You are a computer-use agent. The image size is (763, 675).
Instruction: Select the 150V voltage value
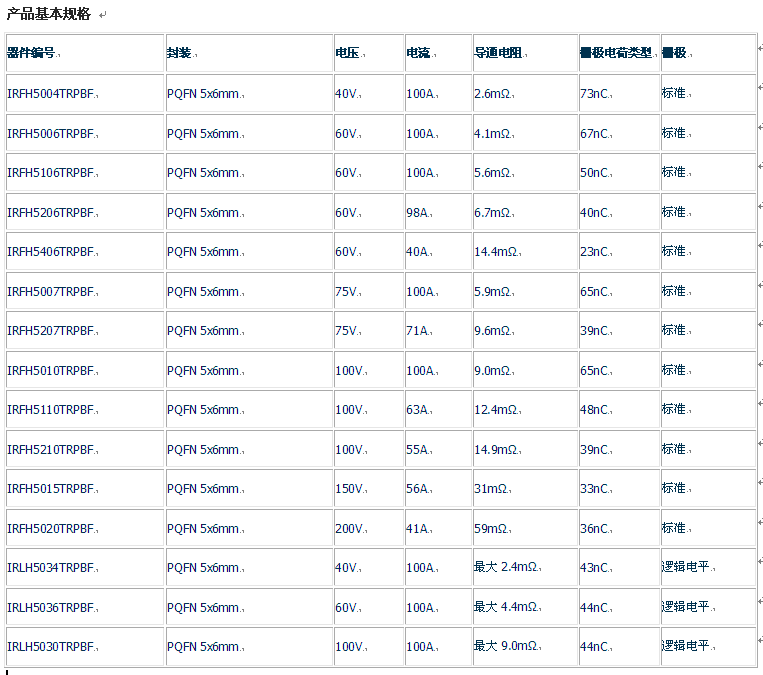(349, 489)
